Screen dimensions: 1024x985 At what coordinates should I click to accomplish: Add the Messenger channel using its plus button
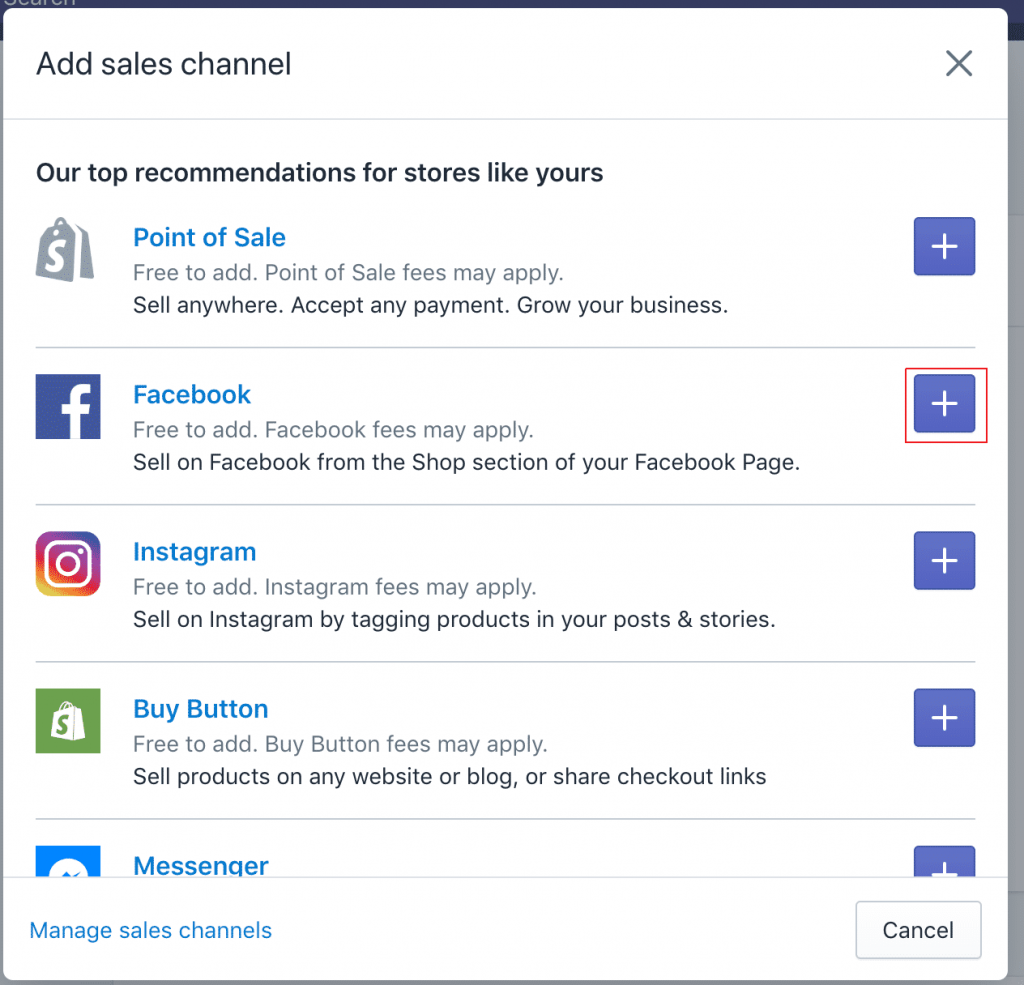[944, 864]
